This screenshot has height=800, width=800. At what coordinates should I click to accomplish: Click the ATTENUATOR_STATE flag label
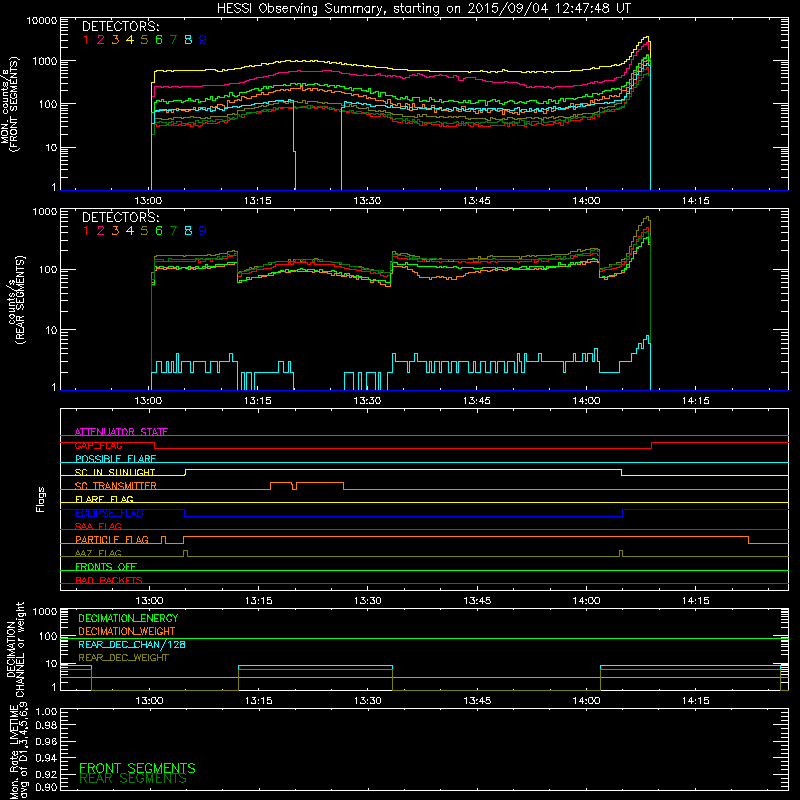[x=121, y=432]
